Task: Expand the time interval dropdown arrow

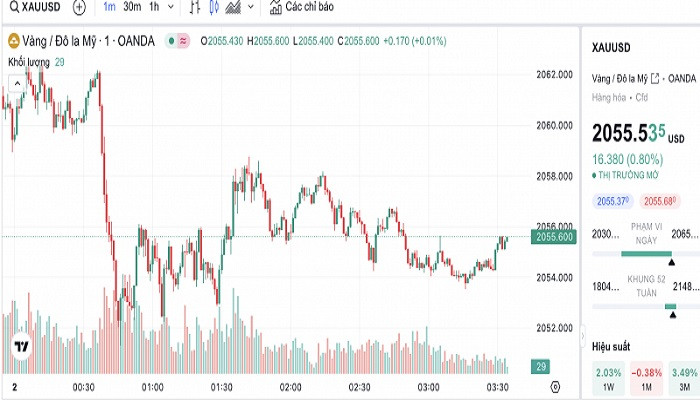Action: [172, 7]
